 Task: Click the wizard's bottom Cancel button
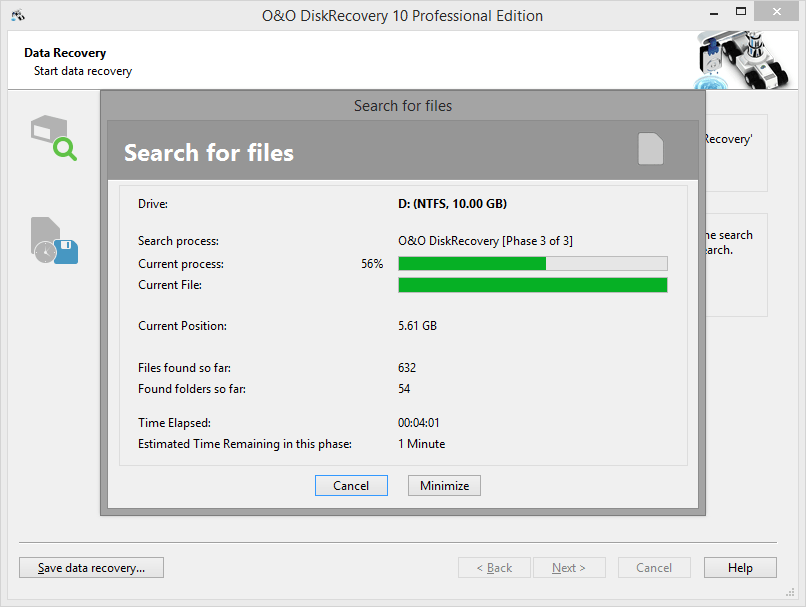(x=654, y=568)
